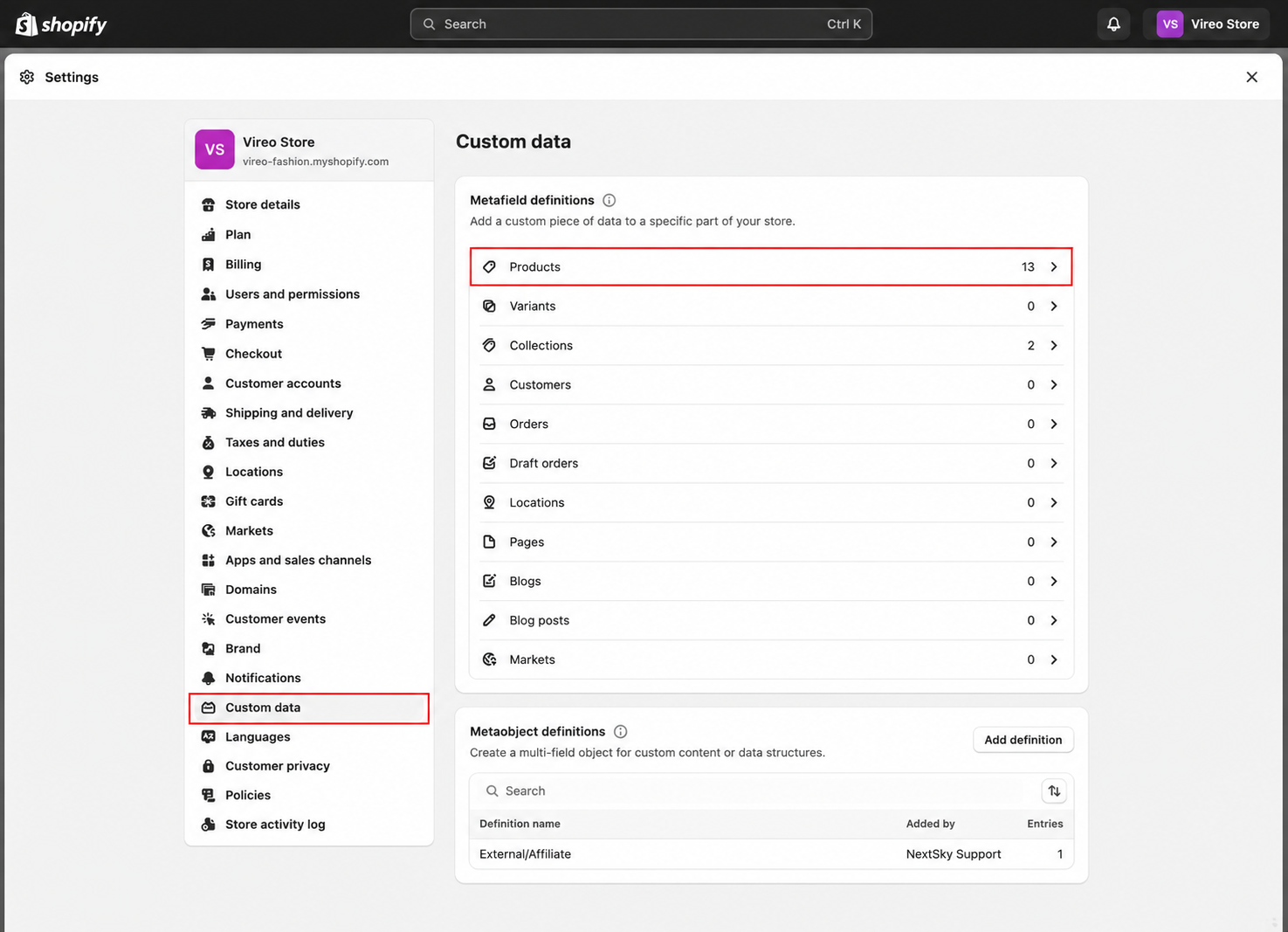Click the search magnifier icon in top bar
Screen dimensions: 1288x932
429,24
